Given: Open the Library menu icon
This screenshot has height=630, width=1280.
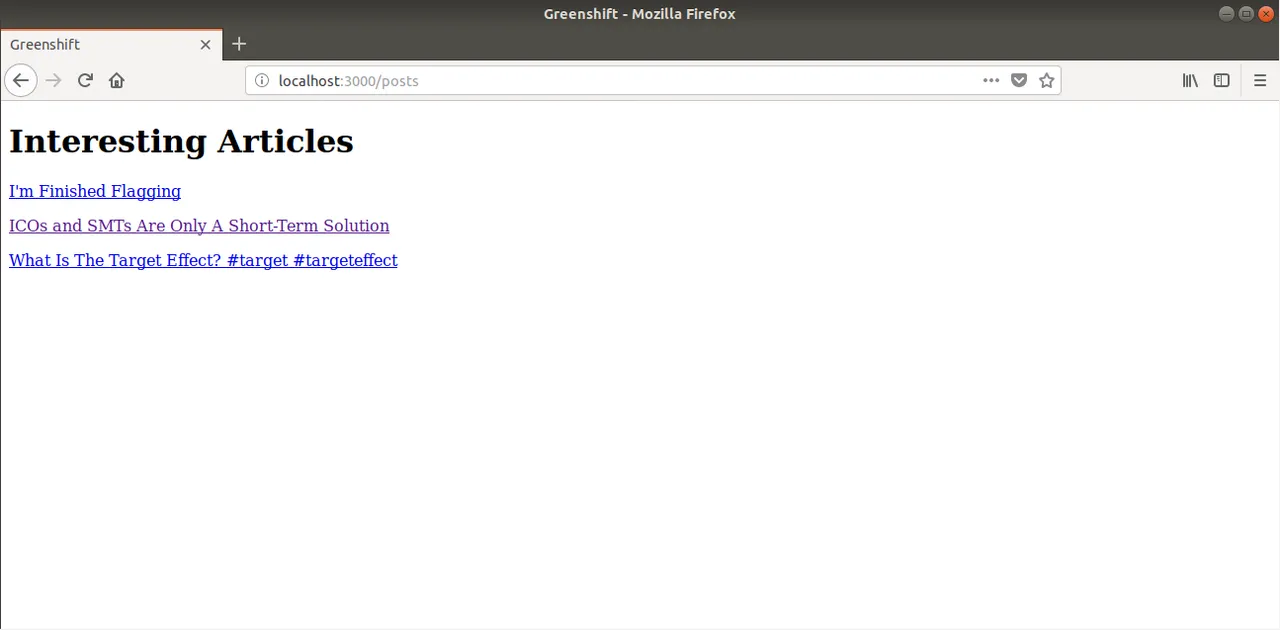Looking at the screenshot, I should pyautogui.click(x=1190, y=80).
